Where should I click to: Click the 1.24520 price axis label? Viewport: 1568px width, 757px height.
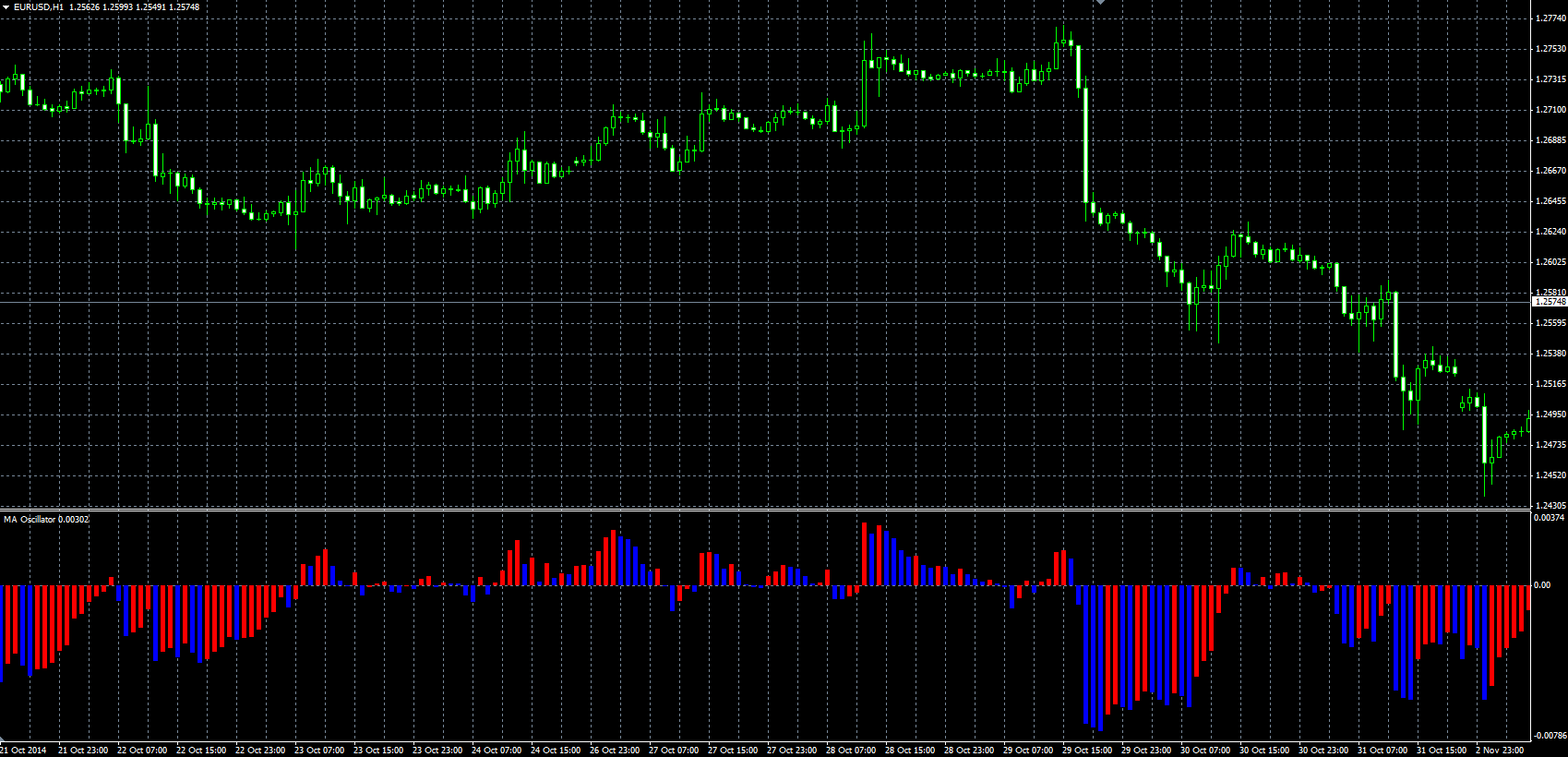click(x=1550, y=475)
